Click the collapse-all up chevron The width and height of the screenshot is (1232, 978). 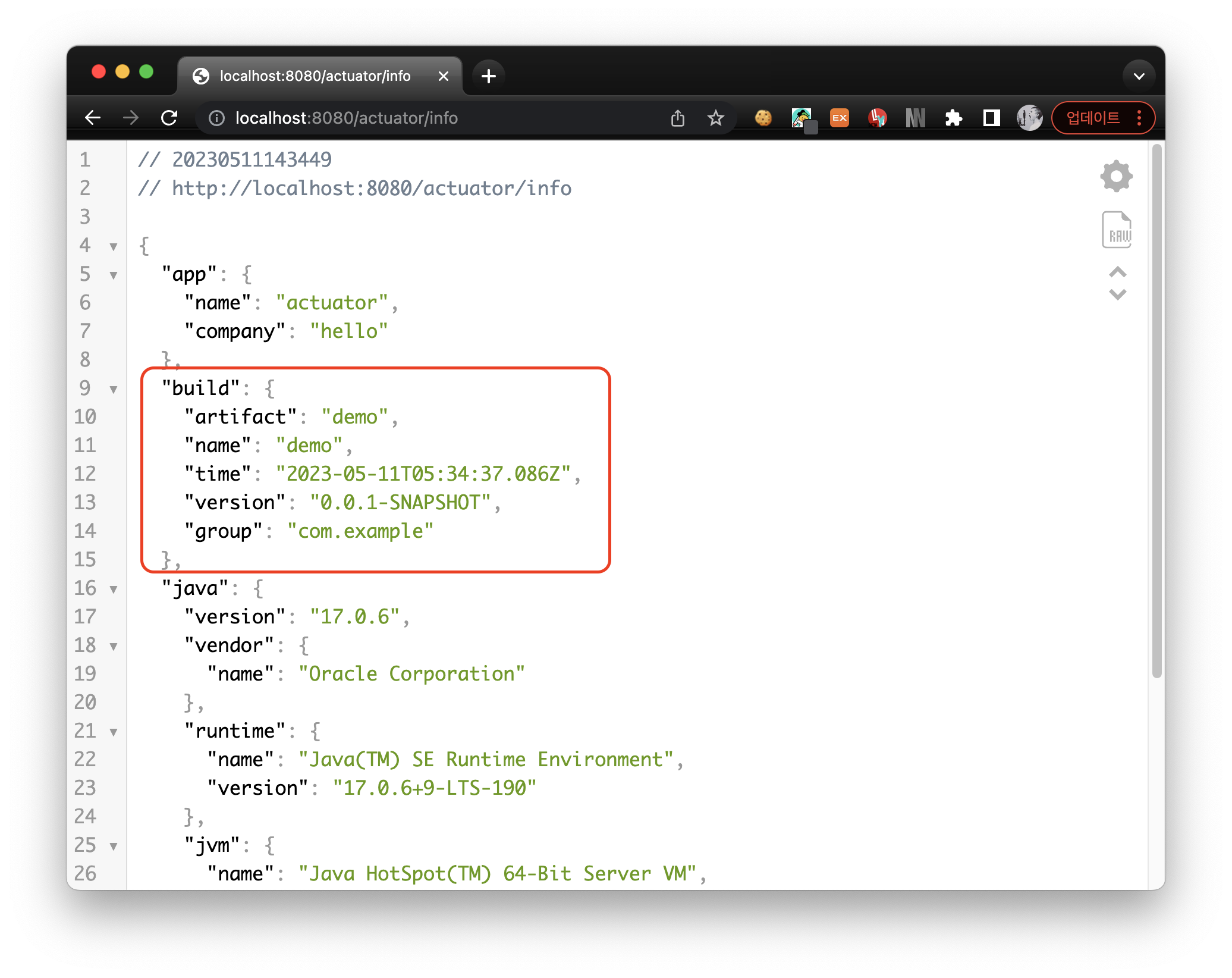pyautogui.click(x=1117, y=272)
